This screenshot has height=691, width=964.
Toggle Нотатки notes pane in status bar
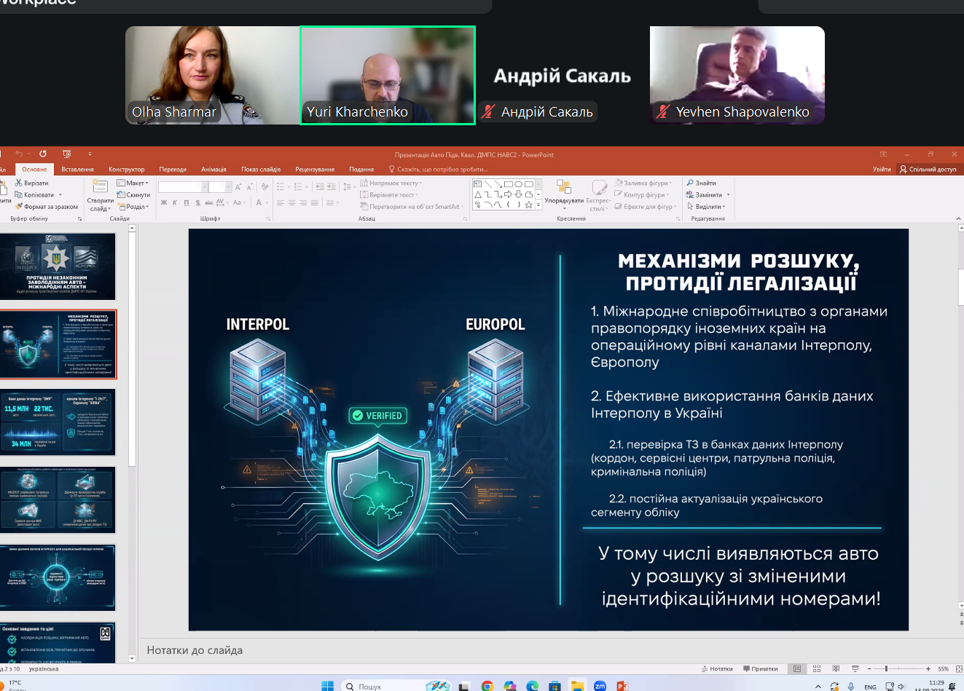717,668
